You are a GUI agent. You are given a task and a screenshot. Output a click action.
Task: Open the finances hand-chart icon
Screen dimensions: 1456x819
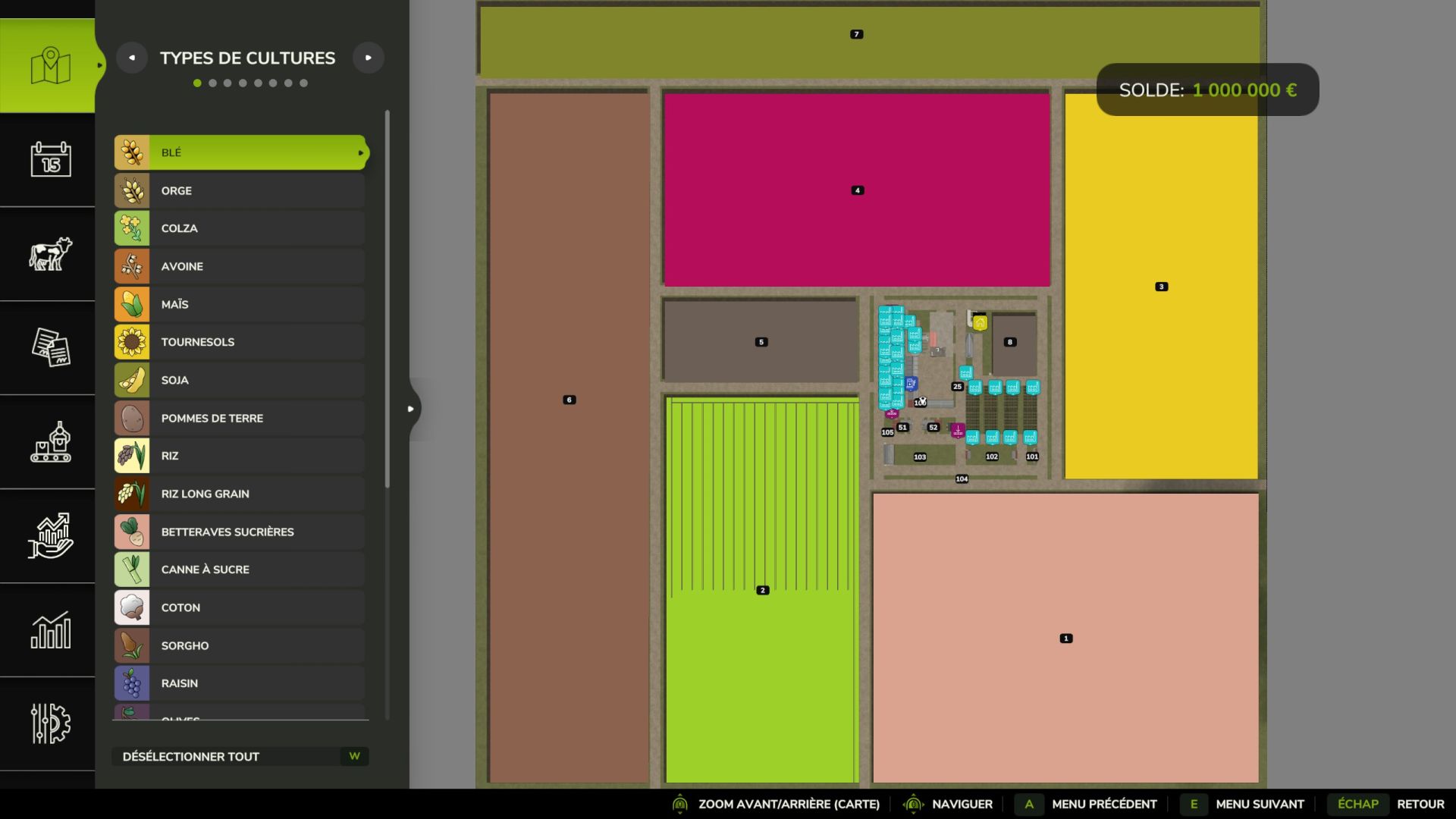(50, 536)
